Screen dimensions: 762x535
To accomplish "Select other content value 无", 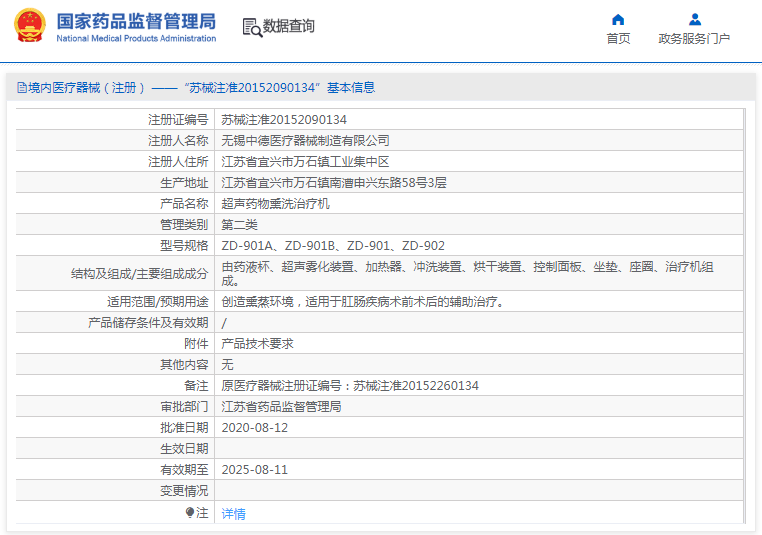I will coord(227,364).
